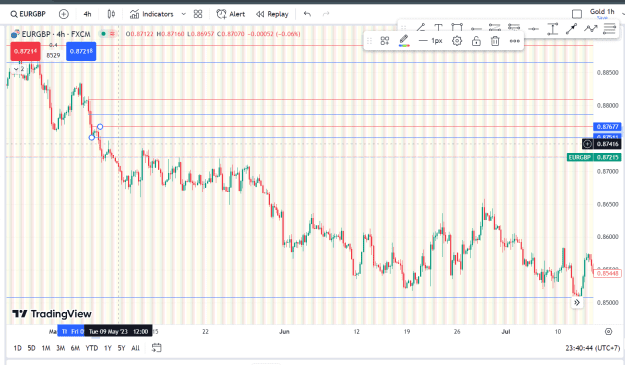The width and height of the screenshot is (625, 365).
Task: Add a symbol to compare with plus icon
Action: click(x=63, y=14)
